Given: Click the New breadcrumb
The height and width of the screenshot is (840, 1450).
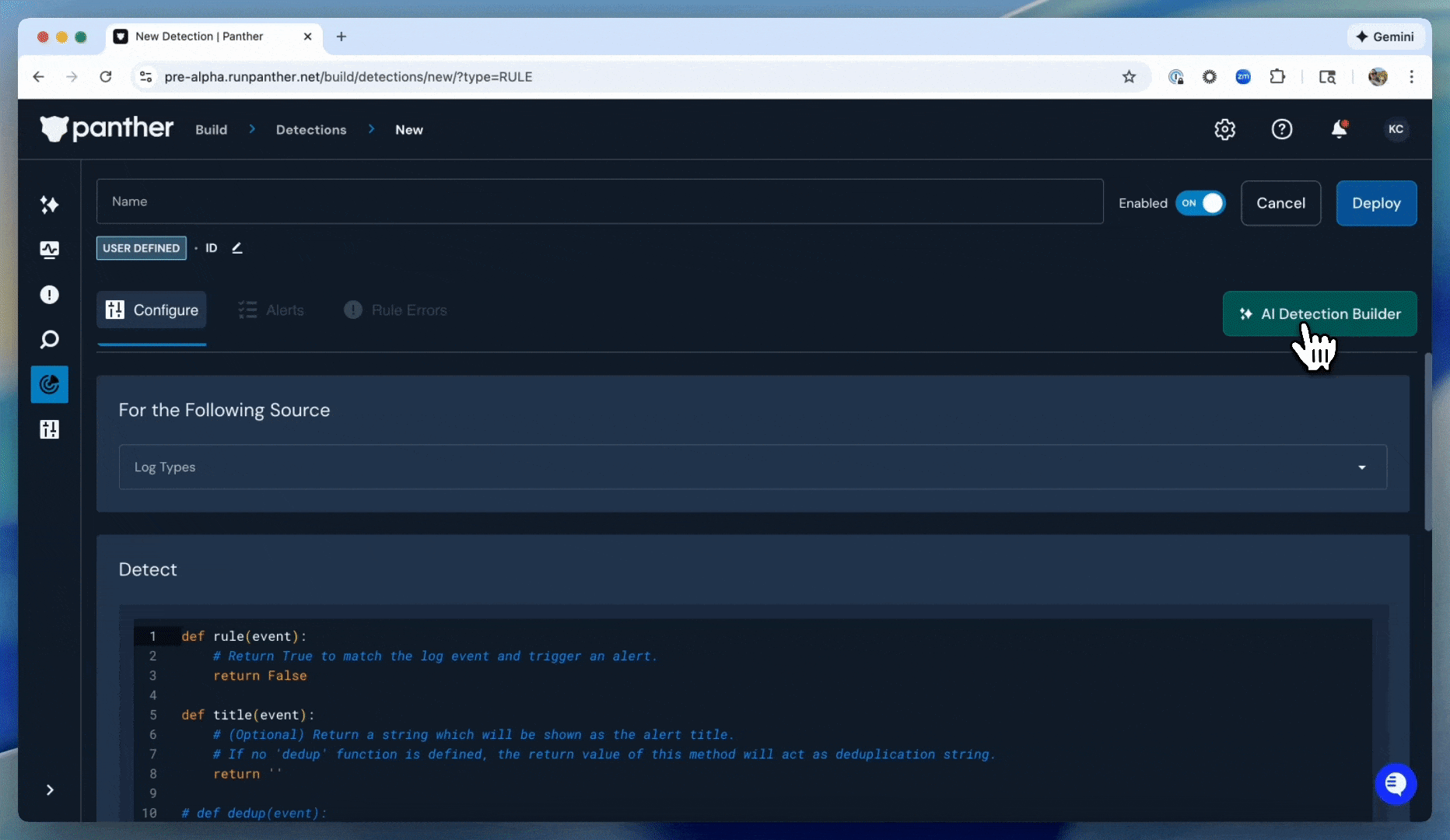Looking at the screenshot, I should click(x=408, y=130).
